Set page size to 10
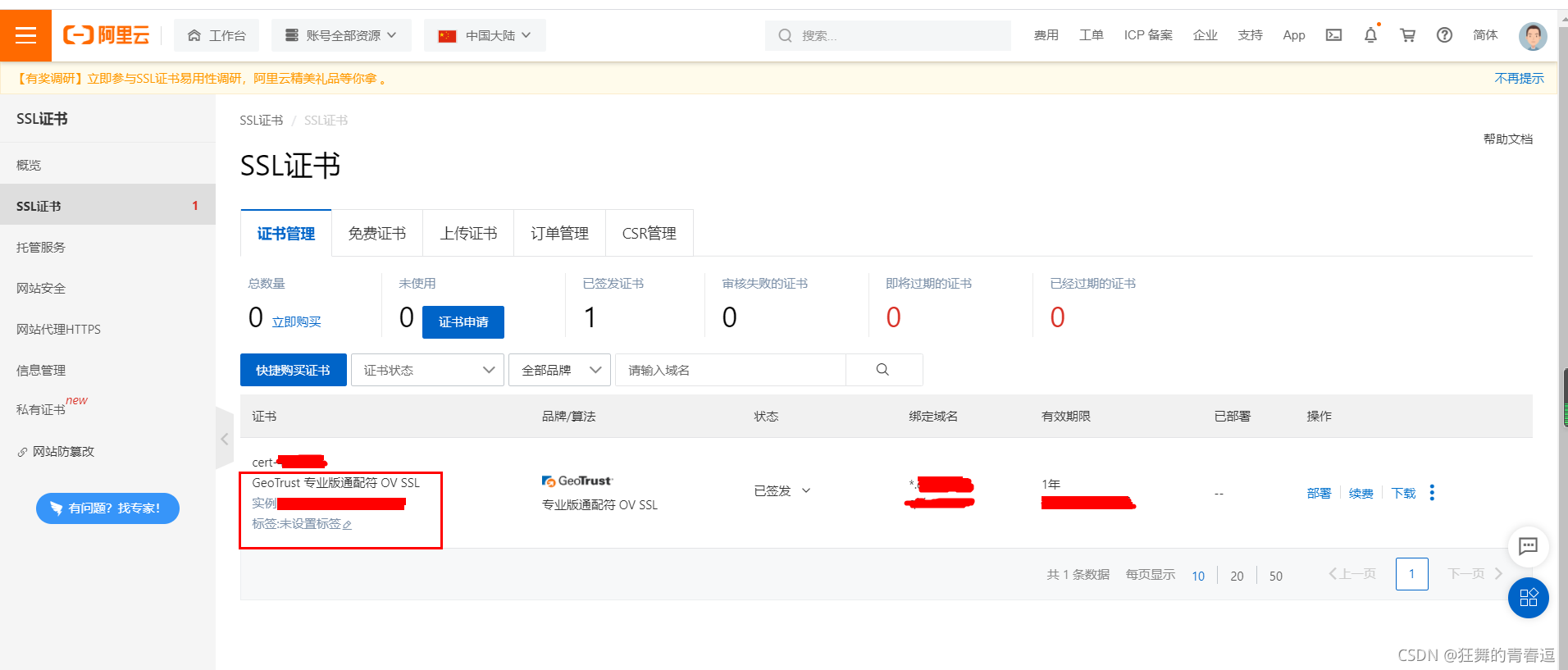1568x670 pixels. coord(1198,576)
